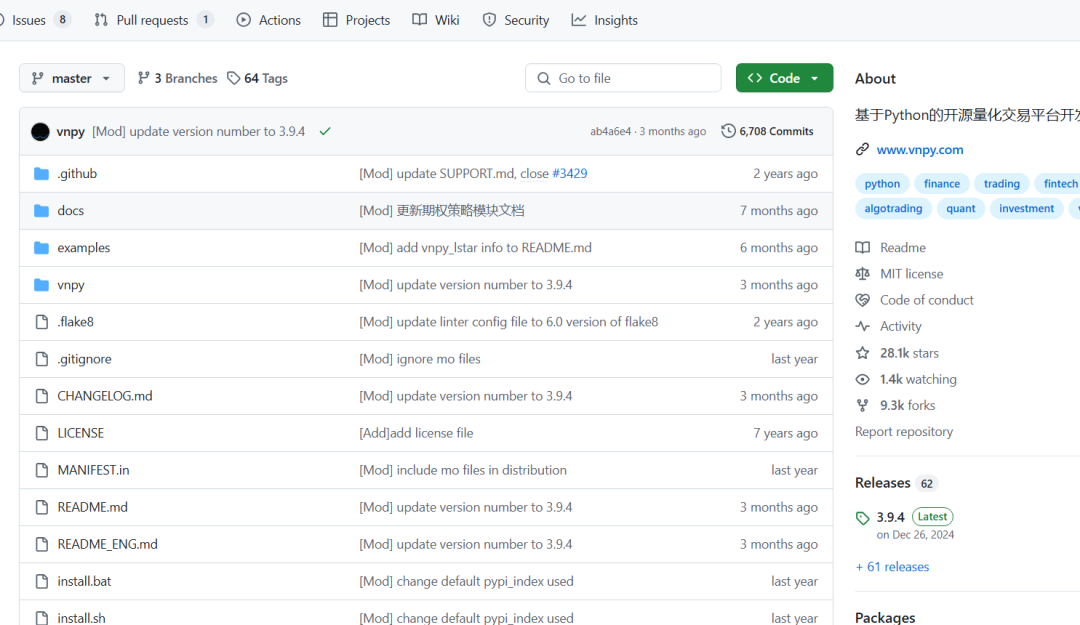Image resolution: width=1080 pixels, height=625 pixels.
Task: Select the quant topic tag
Action: (960, 209)
